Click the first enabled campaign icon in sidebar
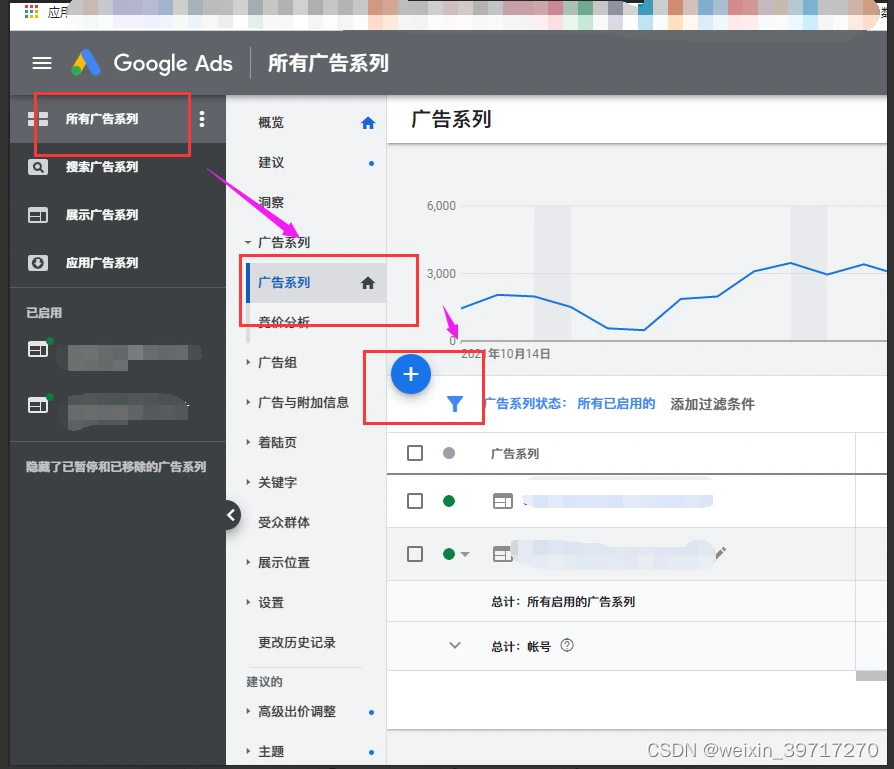894x769 pixels. (39, 349)
